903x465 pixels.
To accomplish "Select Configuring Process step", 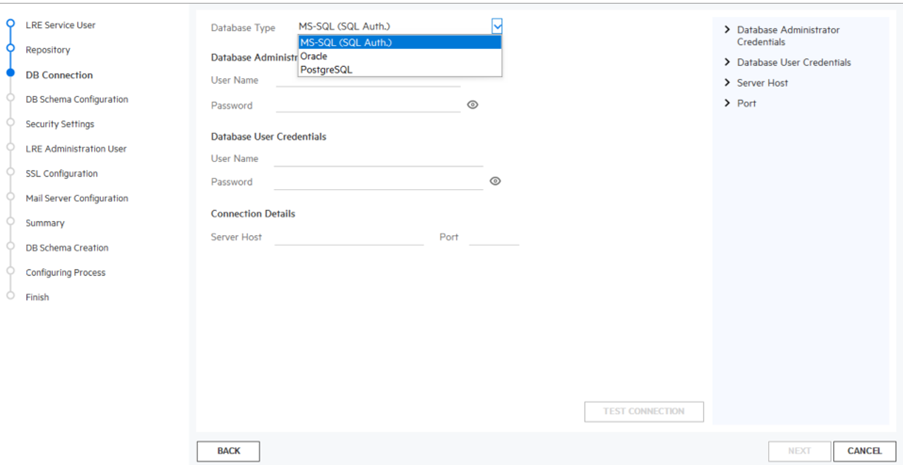I will [x=66, y=273].
